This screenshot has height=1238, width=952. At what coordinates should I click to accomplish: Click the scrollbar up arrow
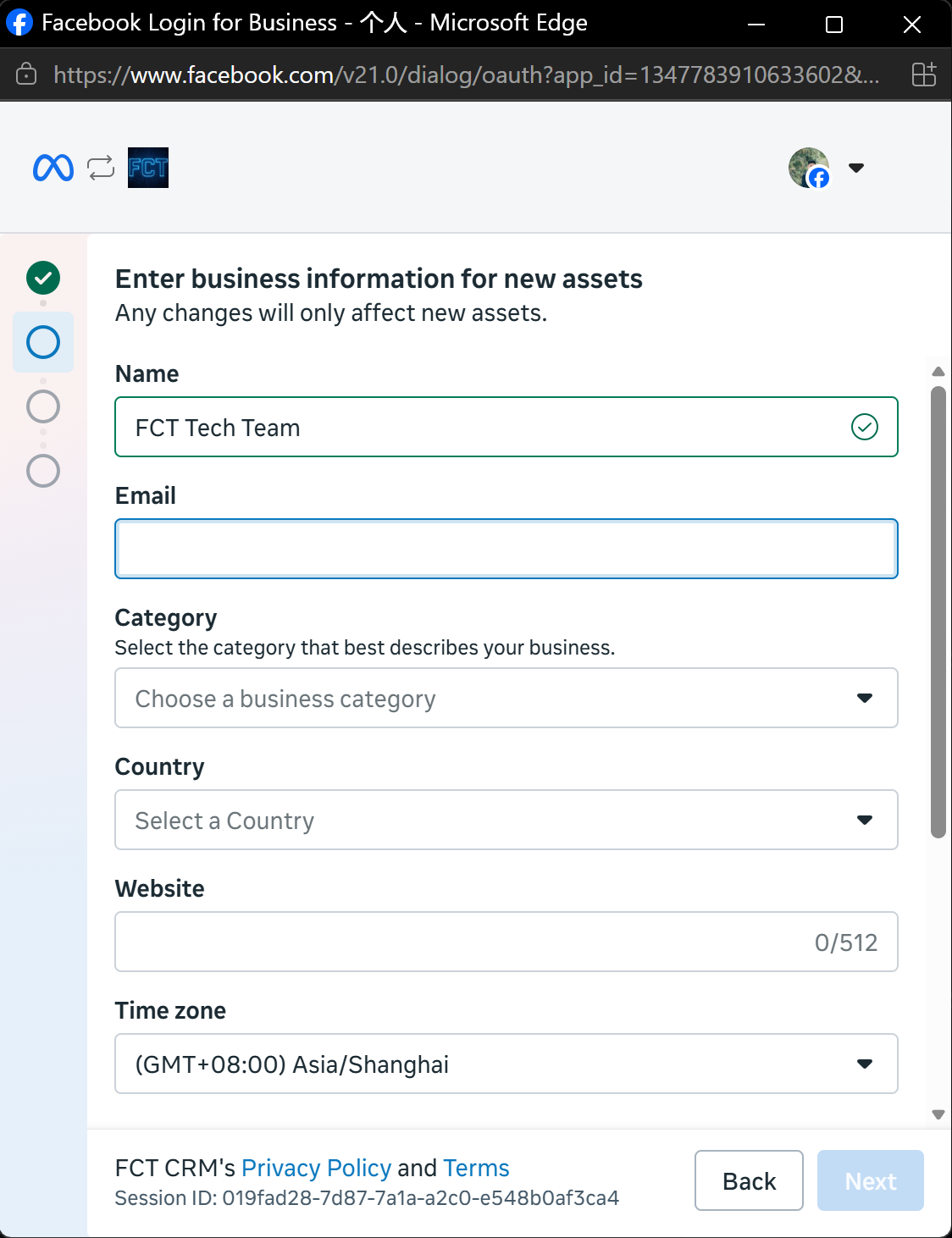click(x=938, y=372)
